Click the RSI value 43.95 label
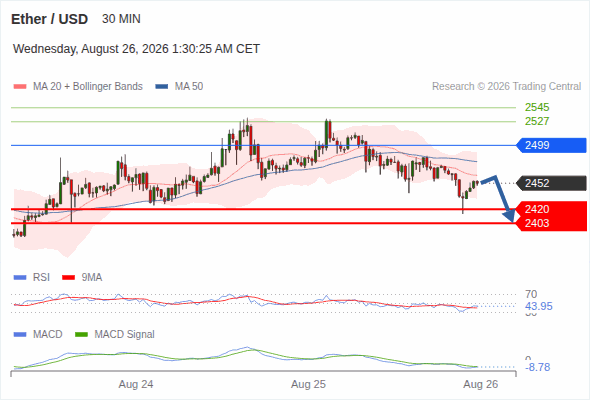590x400 pixels. point(538,306)
